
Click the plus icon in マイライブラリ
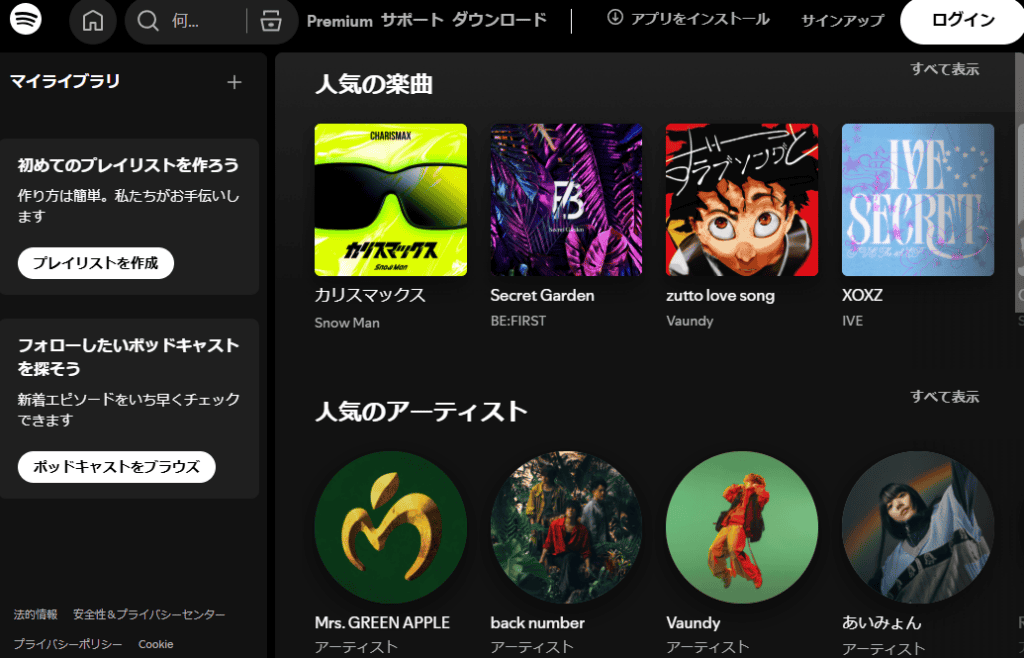coord(234,82)
